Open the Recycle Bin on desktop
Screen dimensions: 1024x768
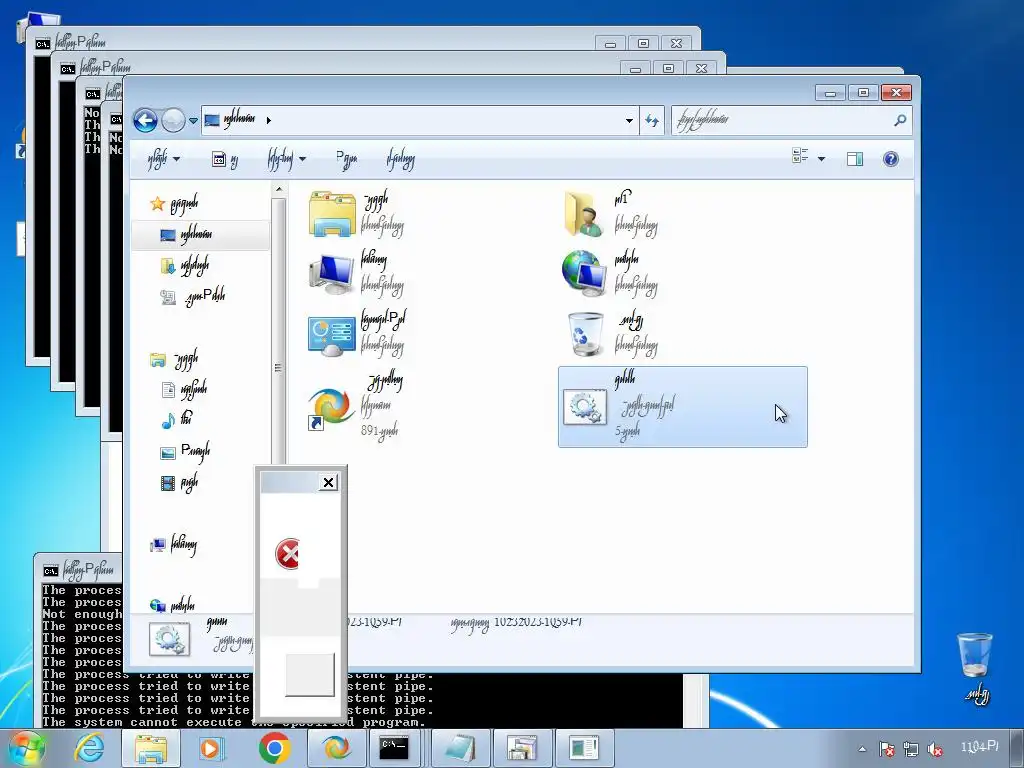click(x=975, y=667)
